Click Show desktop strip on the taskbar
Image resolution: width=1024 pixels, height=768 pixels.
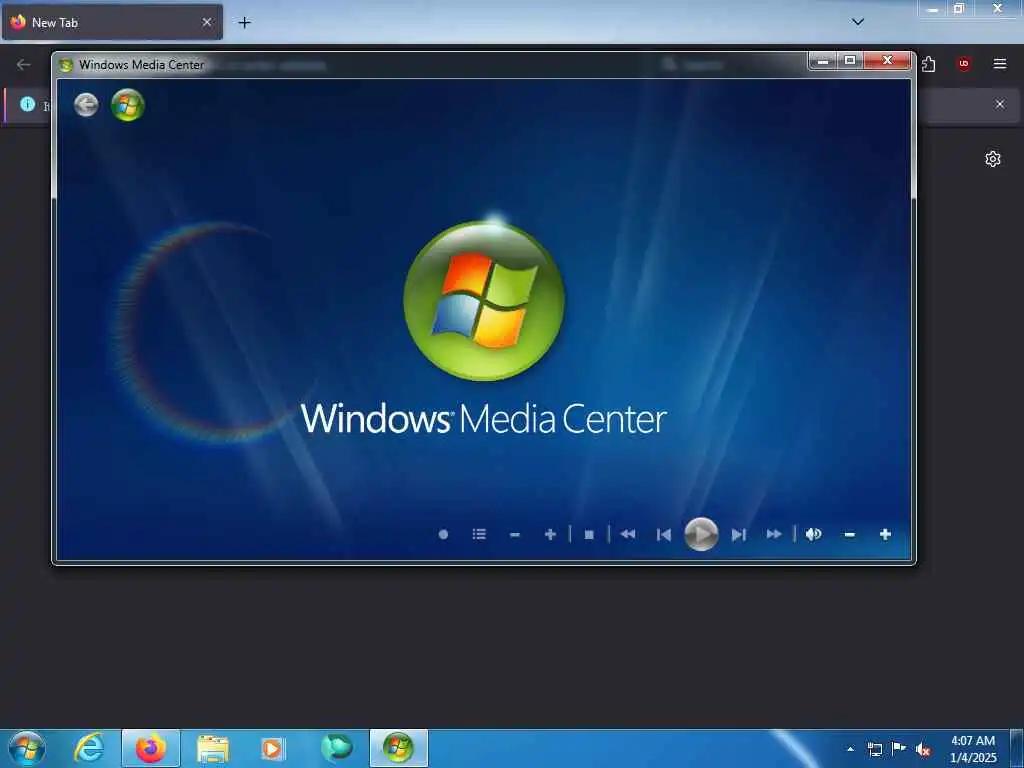[x=1017, y=748]
